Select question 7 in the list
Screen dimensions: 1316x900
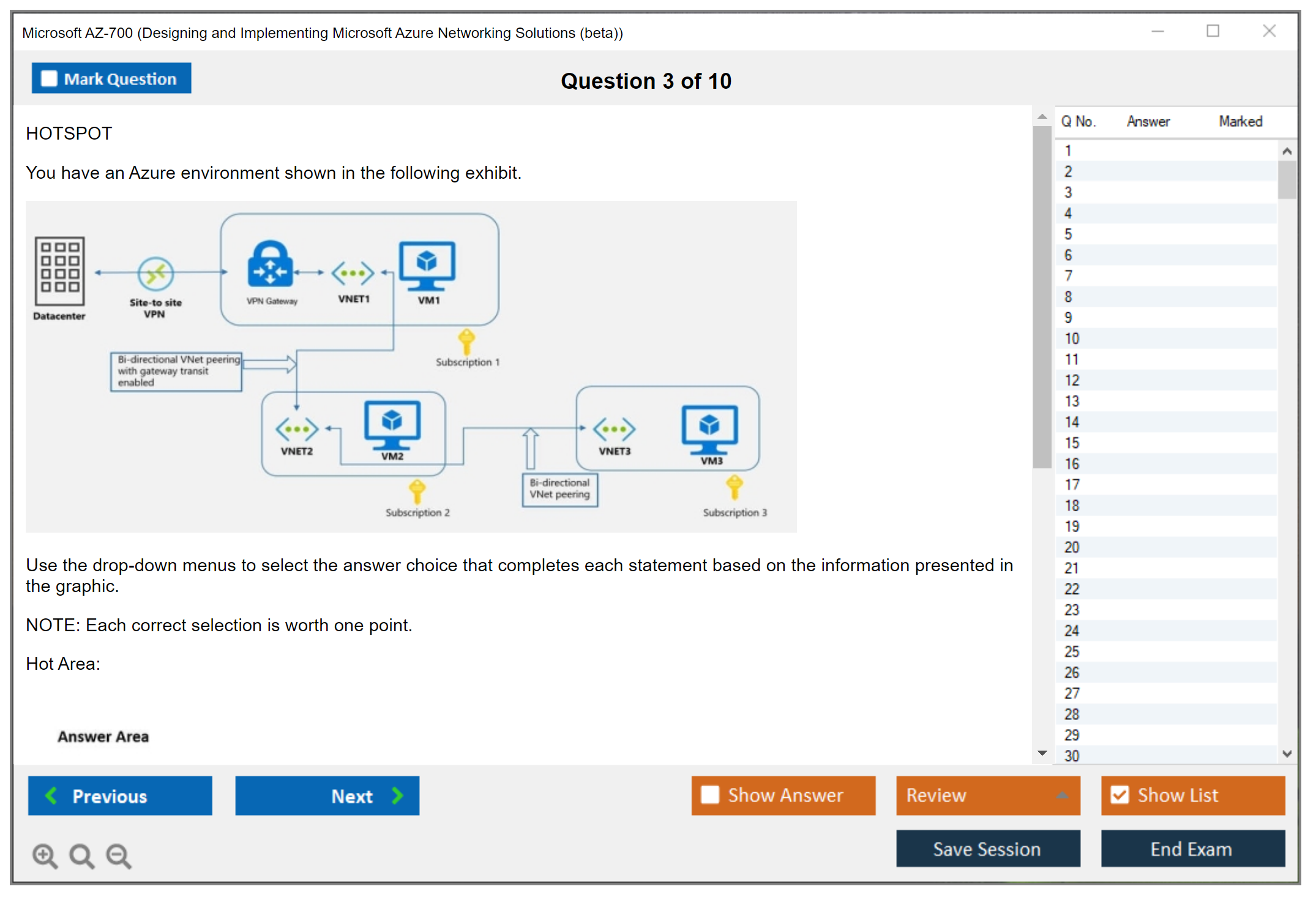(x=1068, y=276)
